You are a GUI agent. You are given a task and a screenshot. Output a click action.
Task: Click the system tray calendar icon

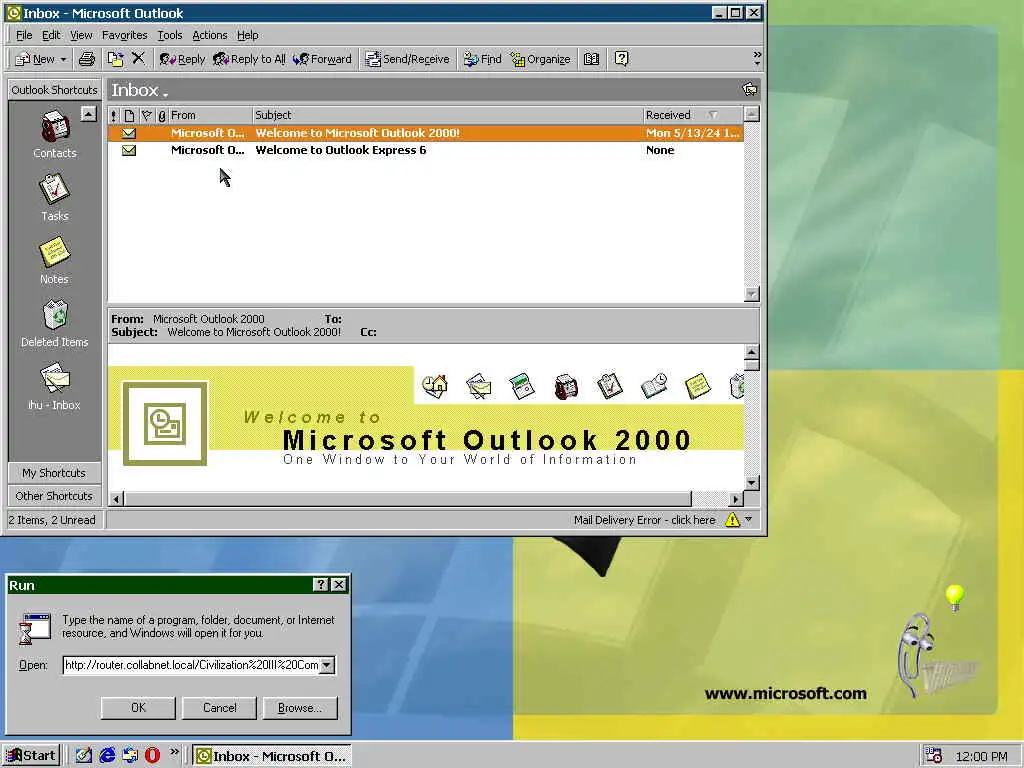coord(933,756)
